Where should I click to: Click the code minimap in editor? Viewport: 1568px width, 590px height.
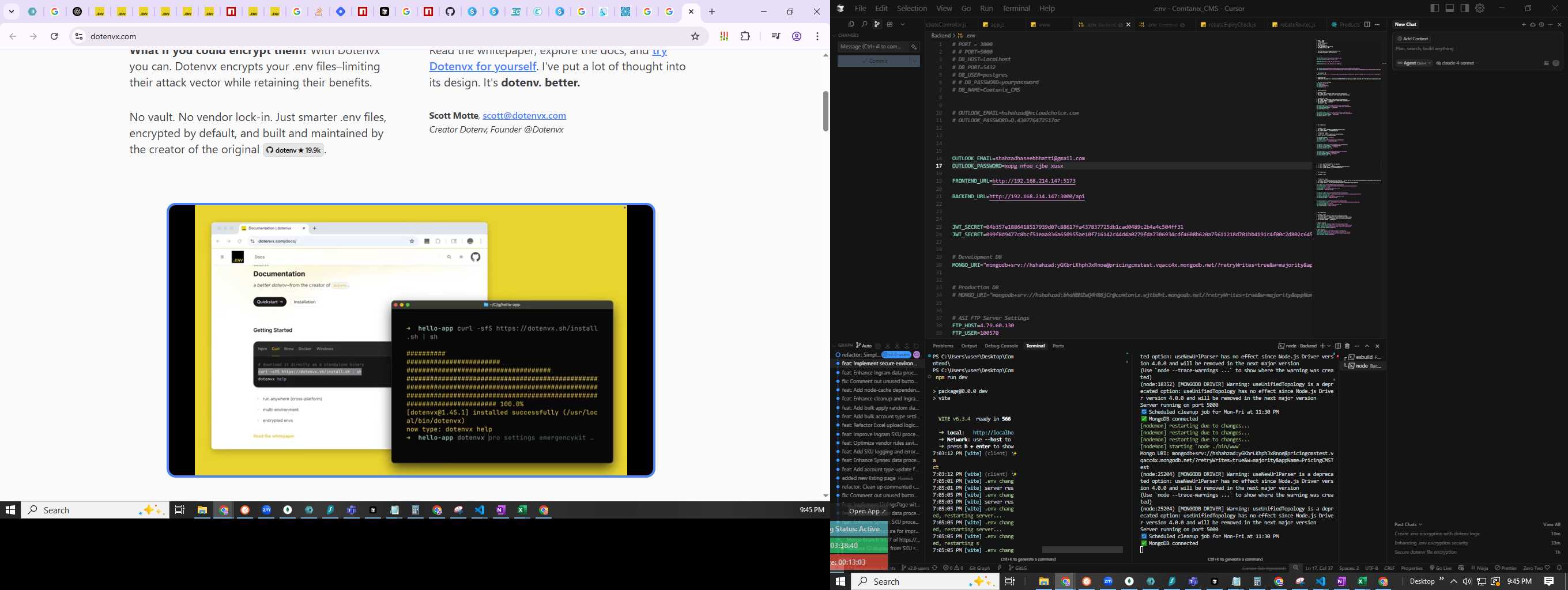coord(1347,137)
